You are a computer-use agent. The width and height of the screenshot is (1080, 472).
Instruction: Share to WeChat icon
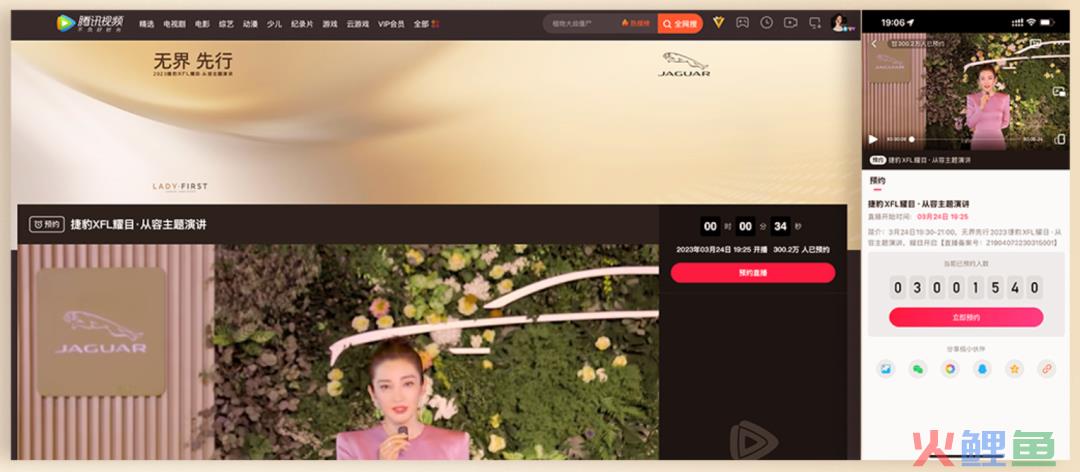click(917, 369)
